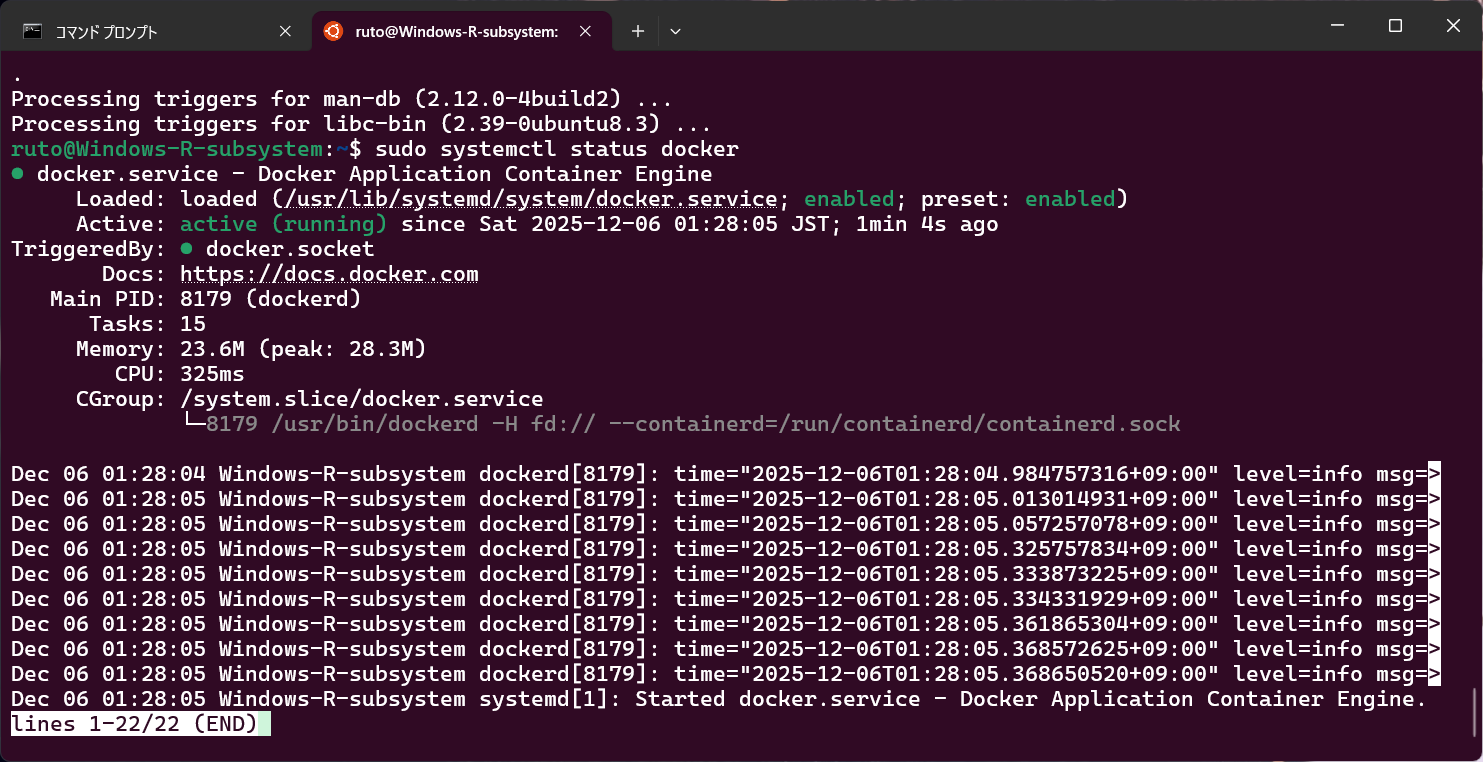Click the log line with time 01:28:05.368650520
This screenshot has width=1483, height=762.
tap(725, 674)
